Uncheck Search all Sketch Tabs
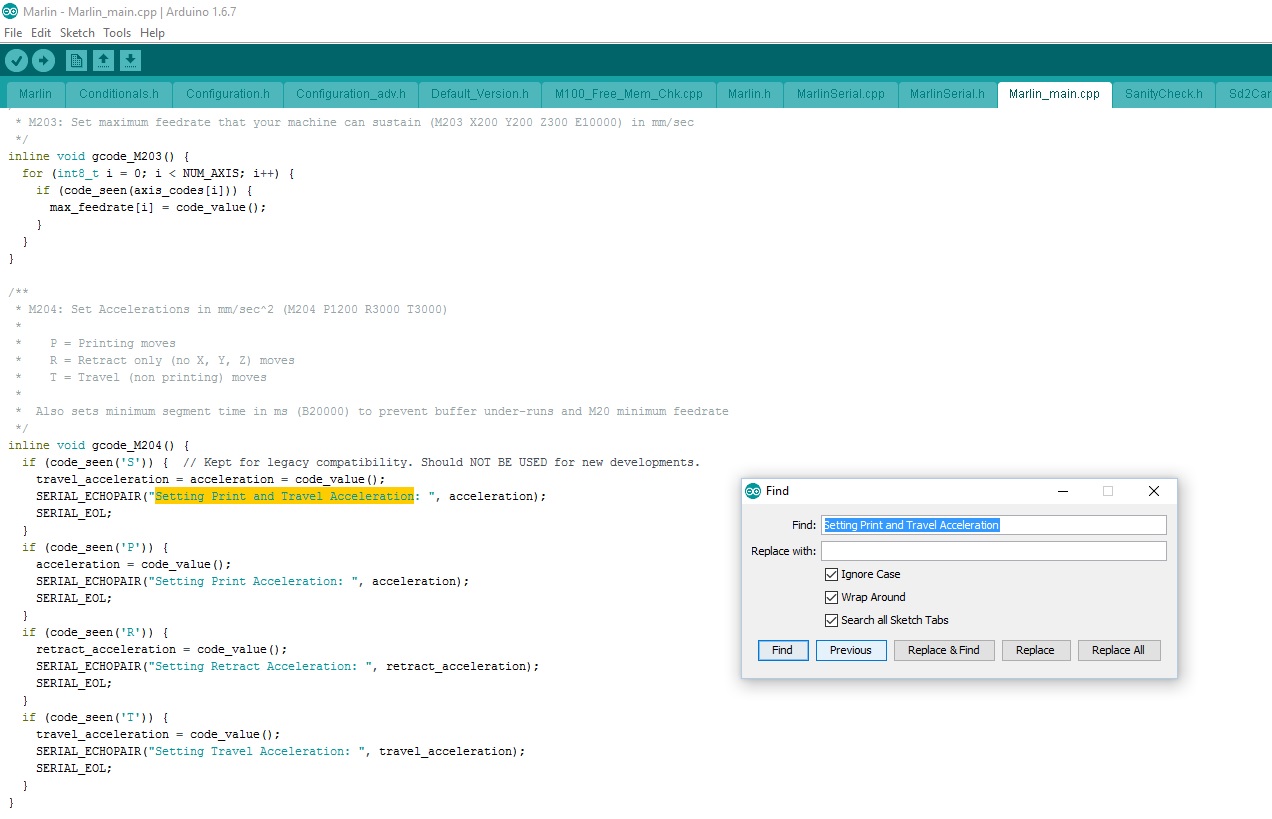This screenshot has width=1272, height=819. point(831,621)
